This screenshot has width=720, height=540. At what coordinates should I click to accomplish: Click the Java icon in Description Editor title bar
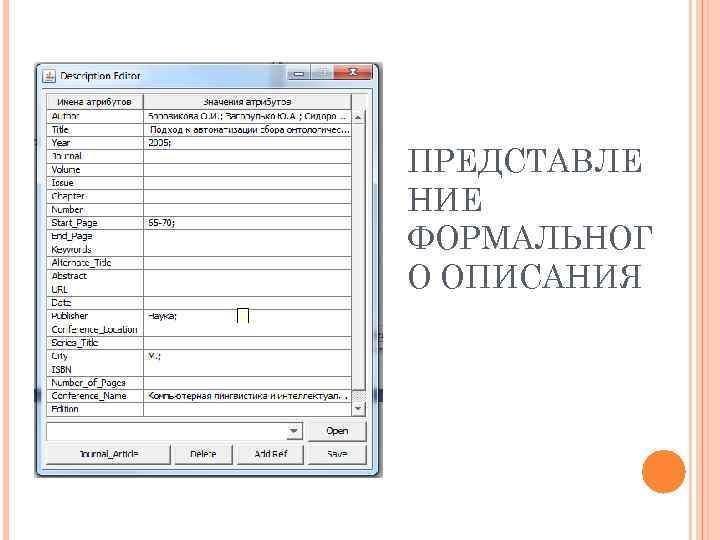(x=49, y=76)
